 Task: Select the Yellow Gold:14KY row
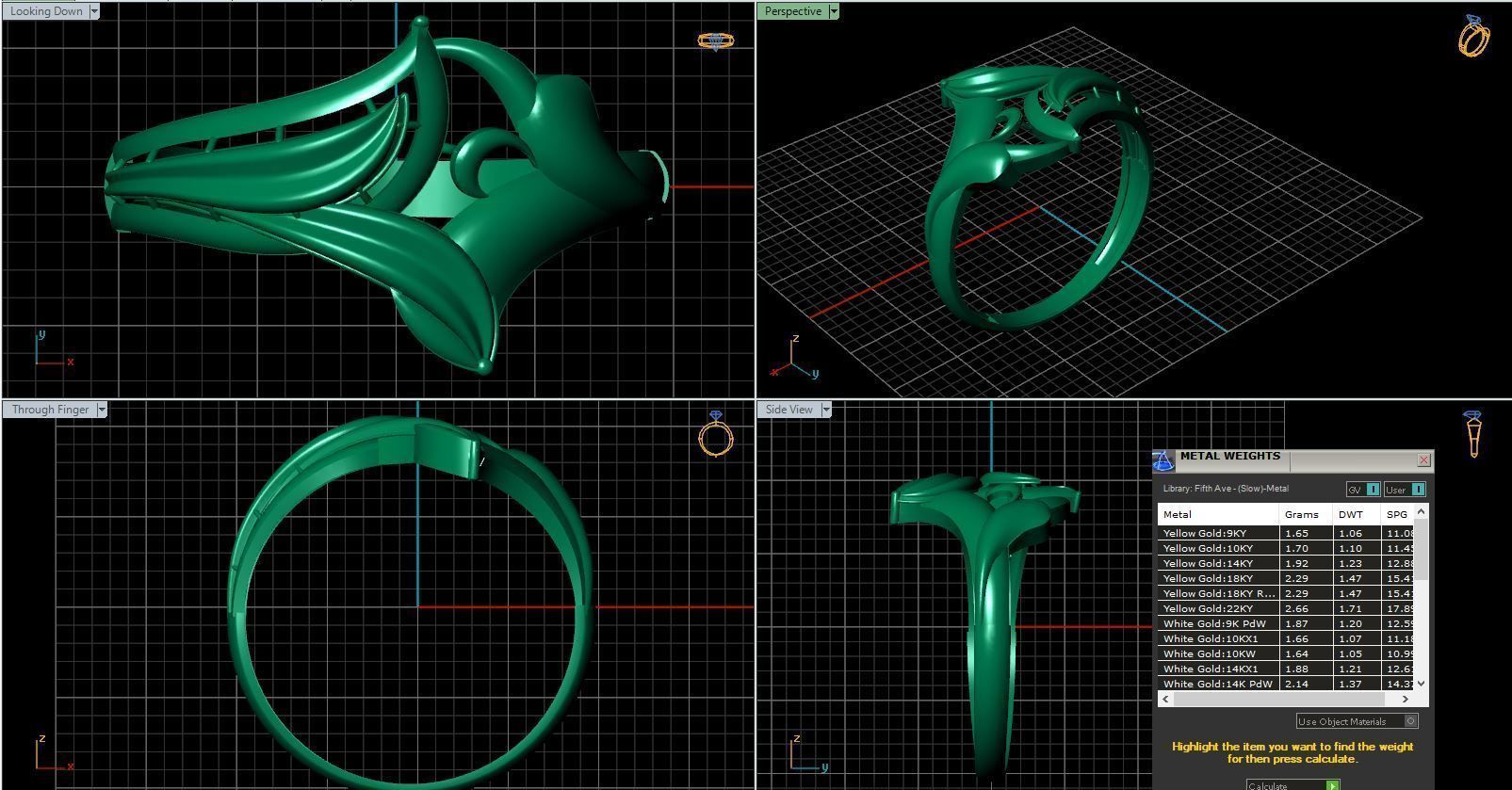pyautogui.click(x=1287, y=563)
